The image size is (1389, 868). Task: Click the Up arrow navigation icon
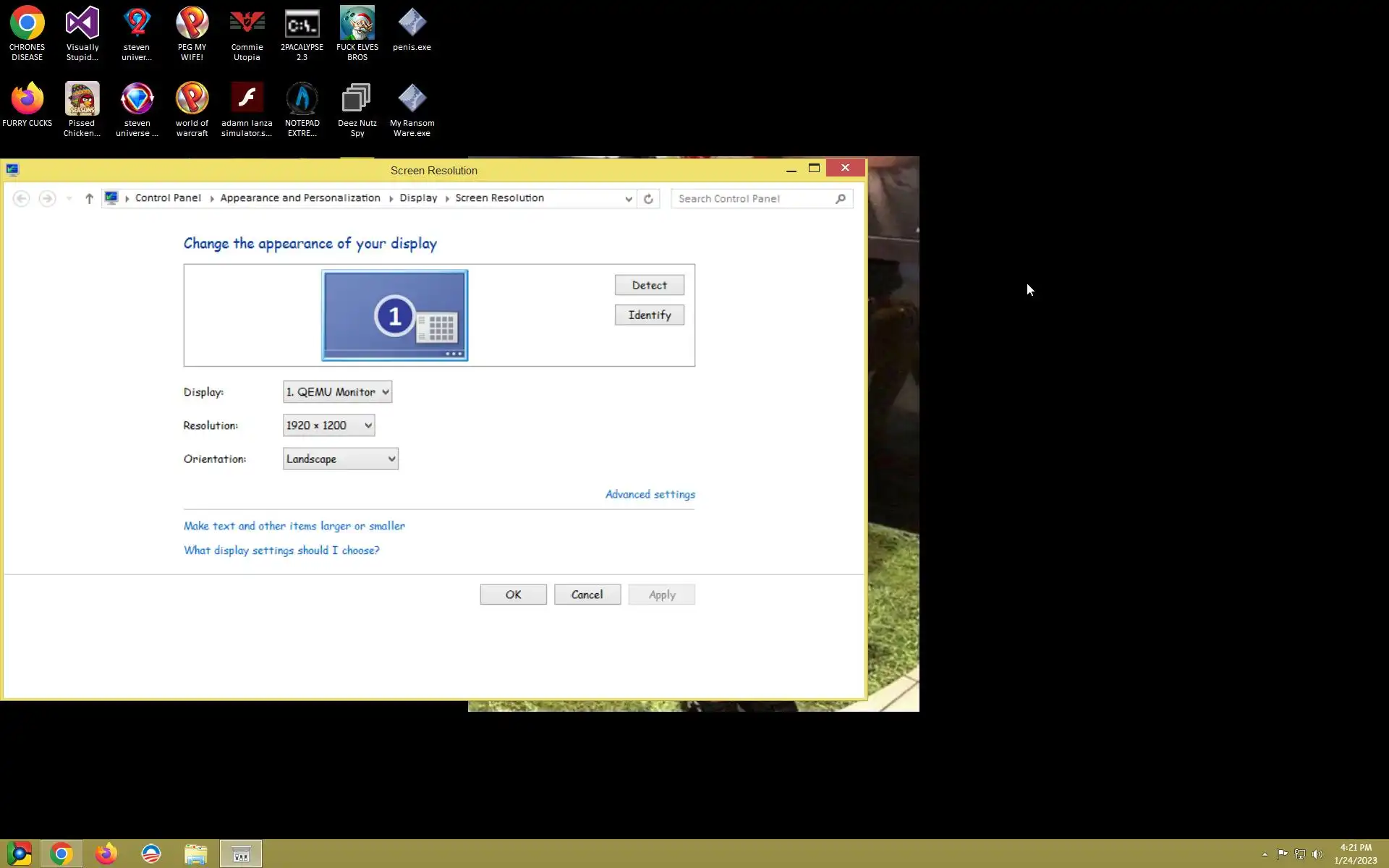click(89, 198)
